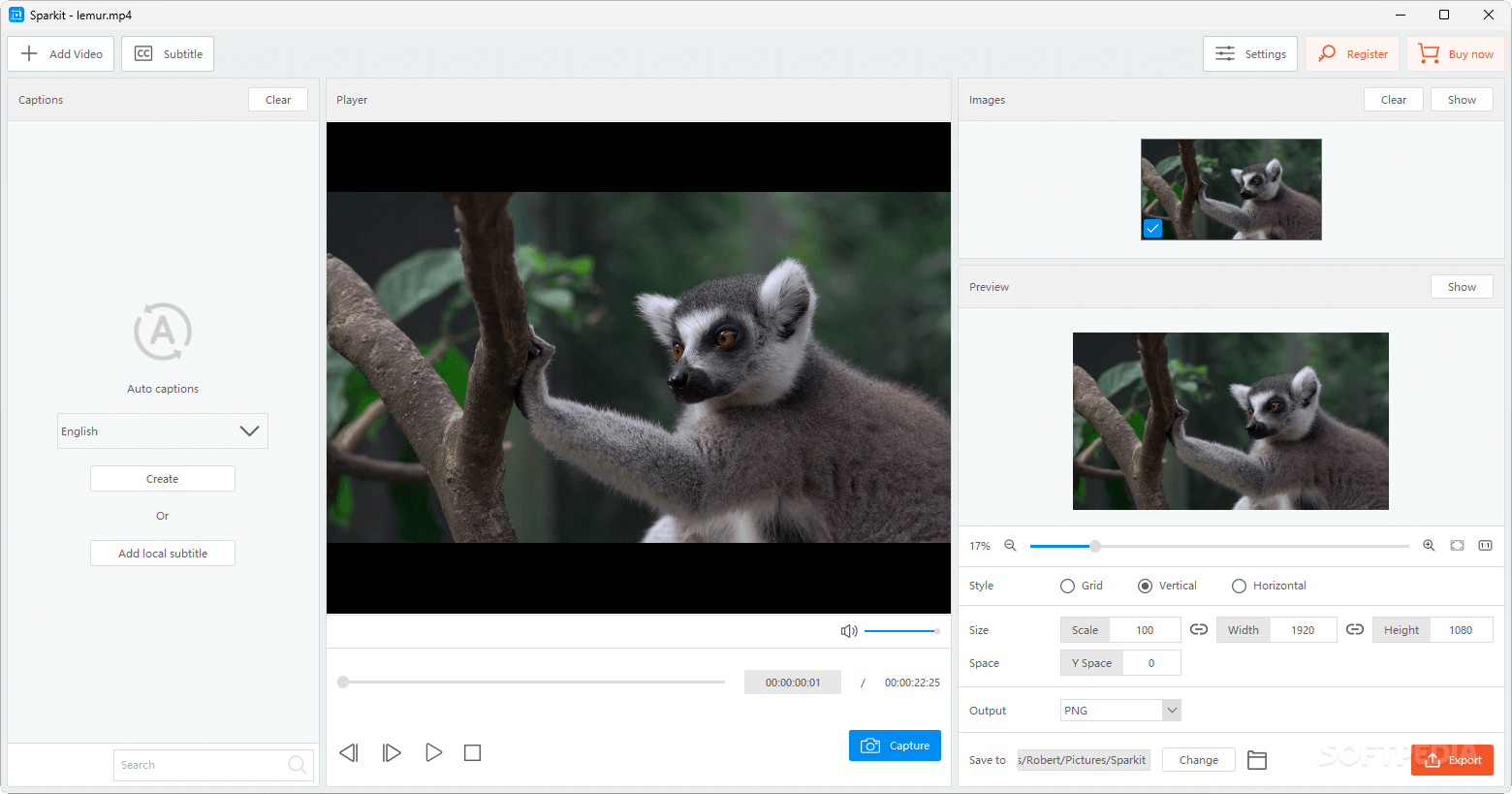Screen dimensions: 1512x794
Task: Export the images
Action: coord(1452,760)
